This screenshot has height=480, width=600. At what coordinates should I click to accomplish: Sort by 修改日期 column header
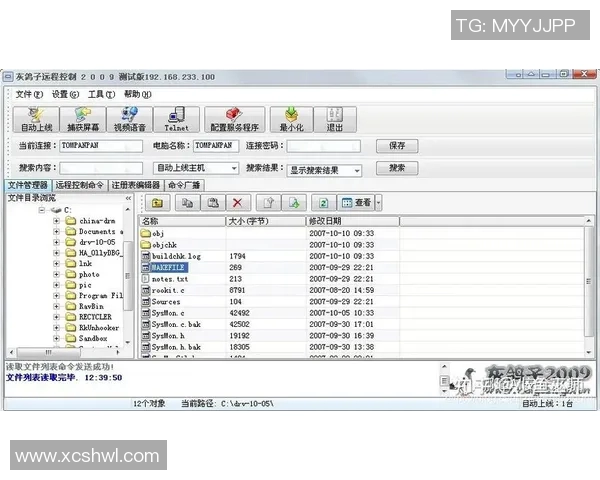pos(353,221)
